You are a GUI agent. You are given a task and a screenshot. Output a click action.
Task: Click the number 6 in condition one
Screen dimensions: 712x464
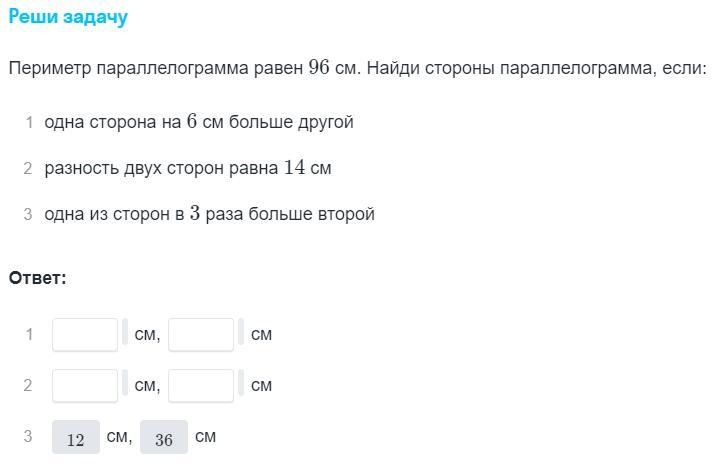191,122
